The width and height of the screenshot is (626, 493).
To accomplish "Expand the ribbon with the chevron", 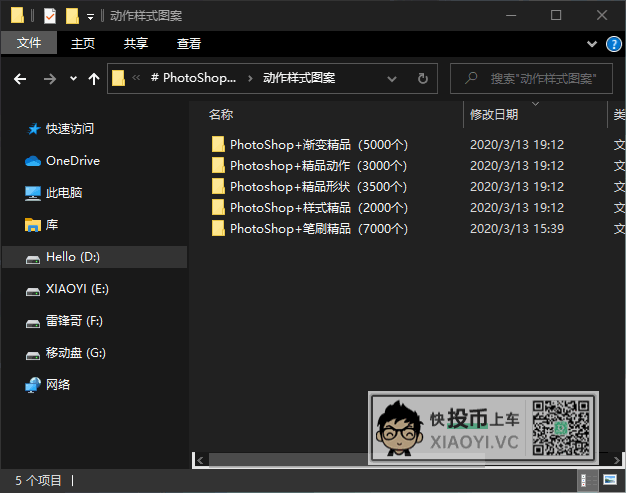I will (592, 44).
